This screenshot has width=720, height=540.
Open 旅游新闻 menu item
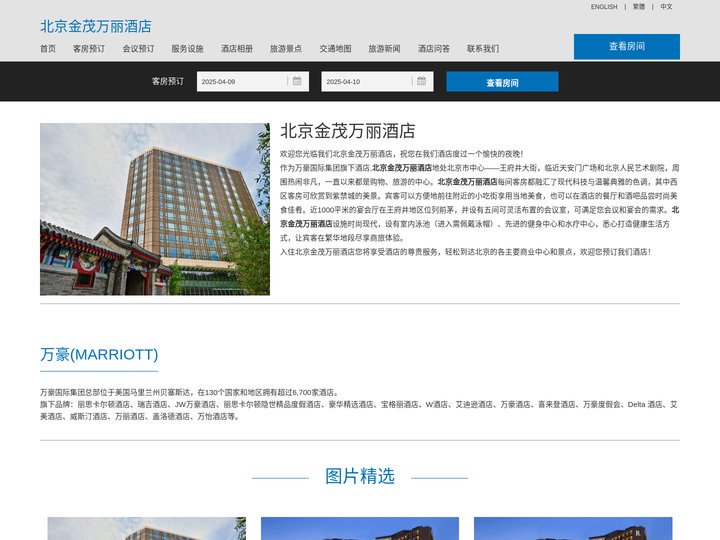click(384, 49)
